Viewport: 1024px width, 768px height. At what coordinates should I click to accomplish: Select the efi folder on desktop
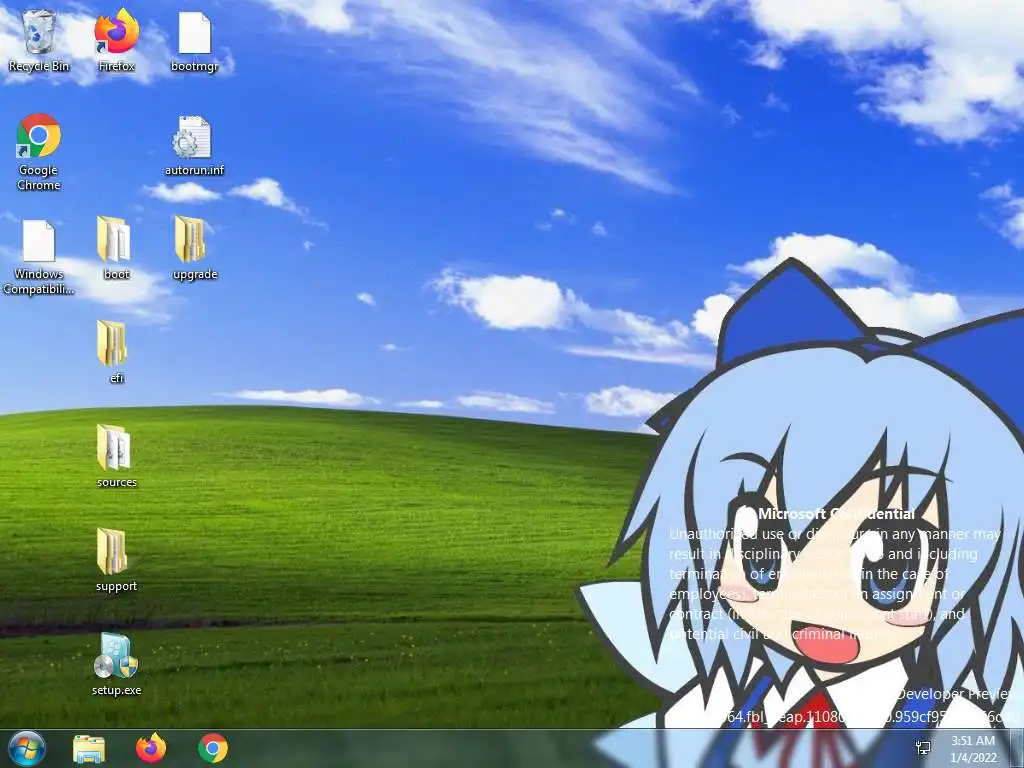[x=116, y=352]
